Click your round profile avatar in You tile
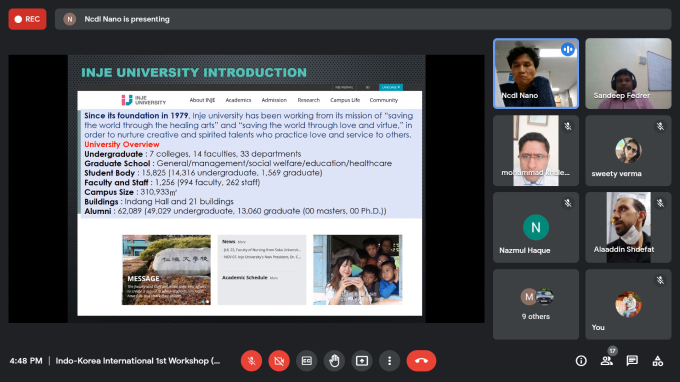Viewport: 680px width, 382px height. 628,304
